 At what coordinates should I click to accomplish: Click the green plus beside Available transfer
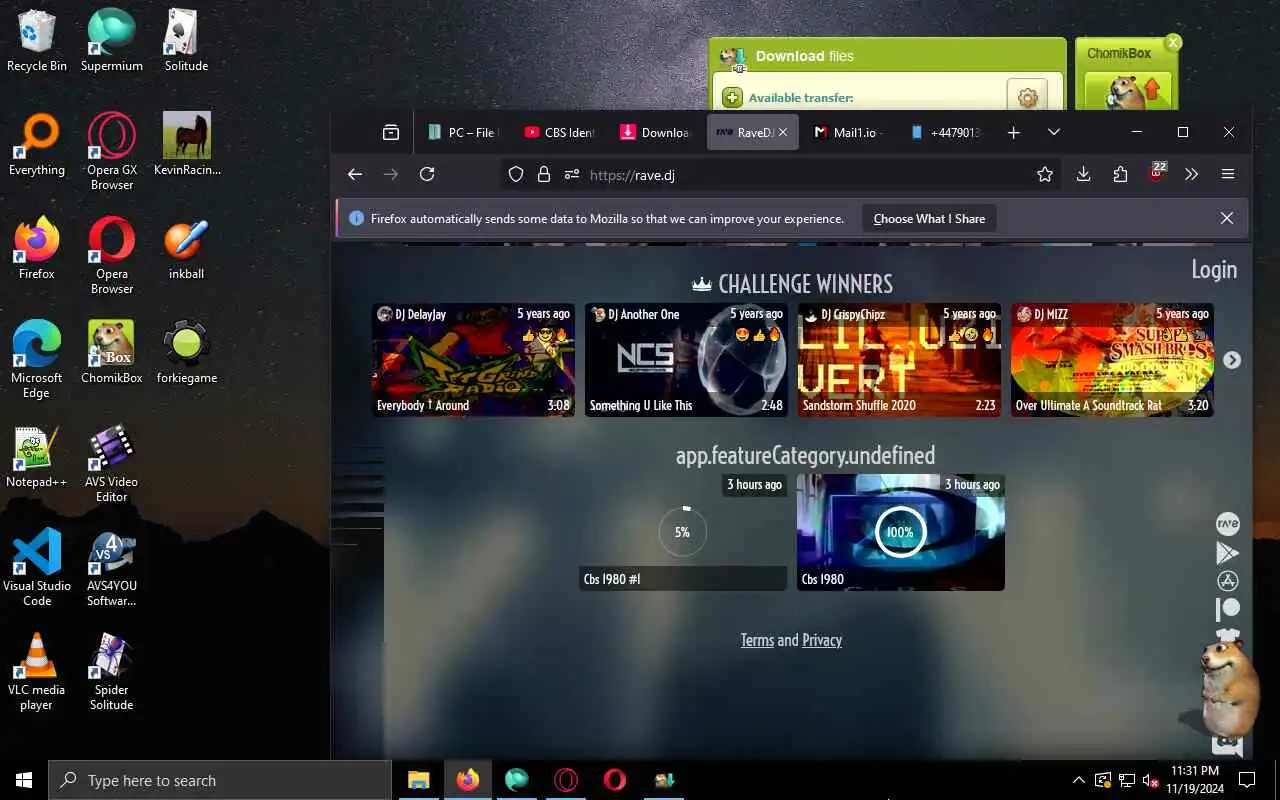[x=732, y=97]
